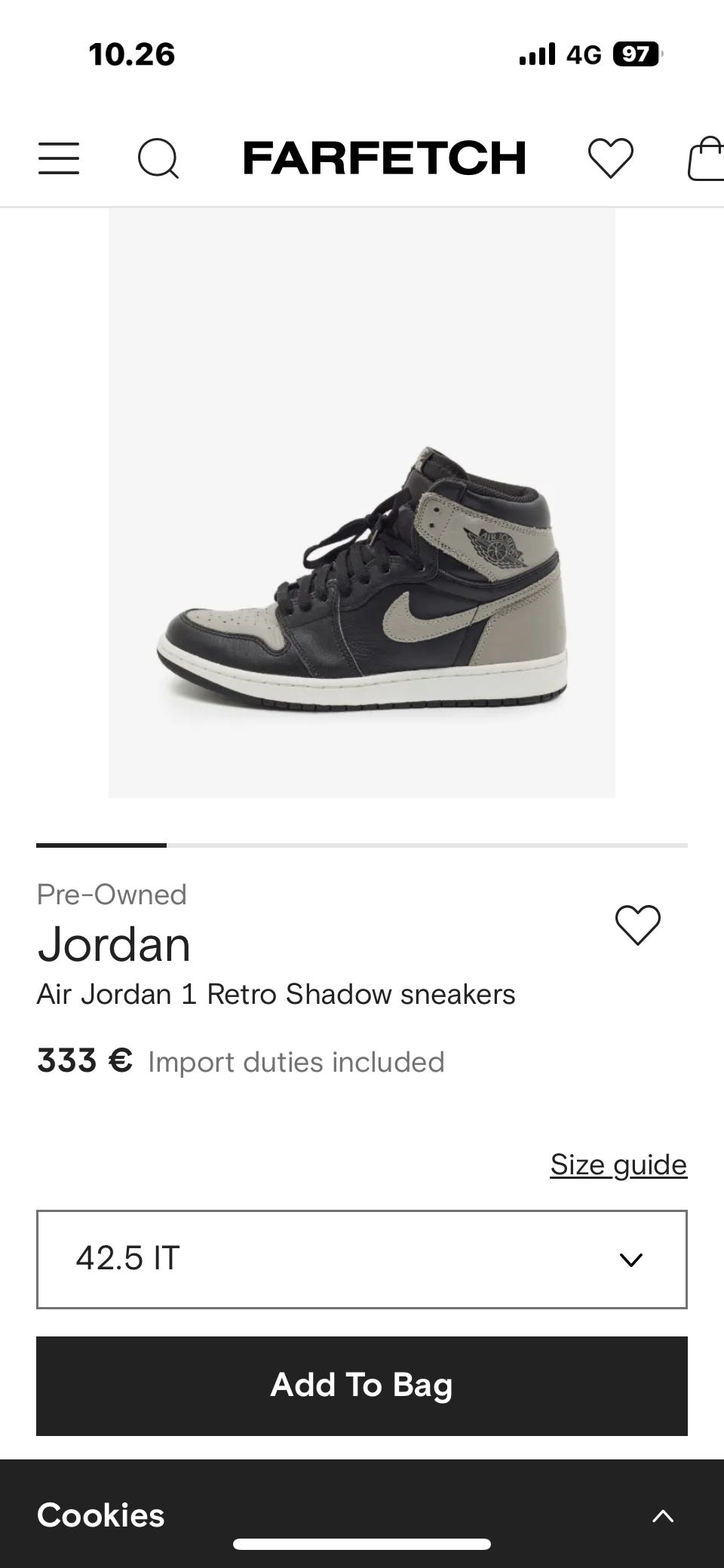Open the shopping bag icon
Image resolution: width=724 pixels, height=1568 pixels.
[707, 158]
